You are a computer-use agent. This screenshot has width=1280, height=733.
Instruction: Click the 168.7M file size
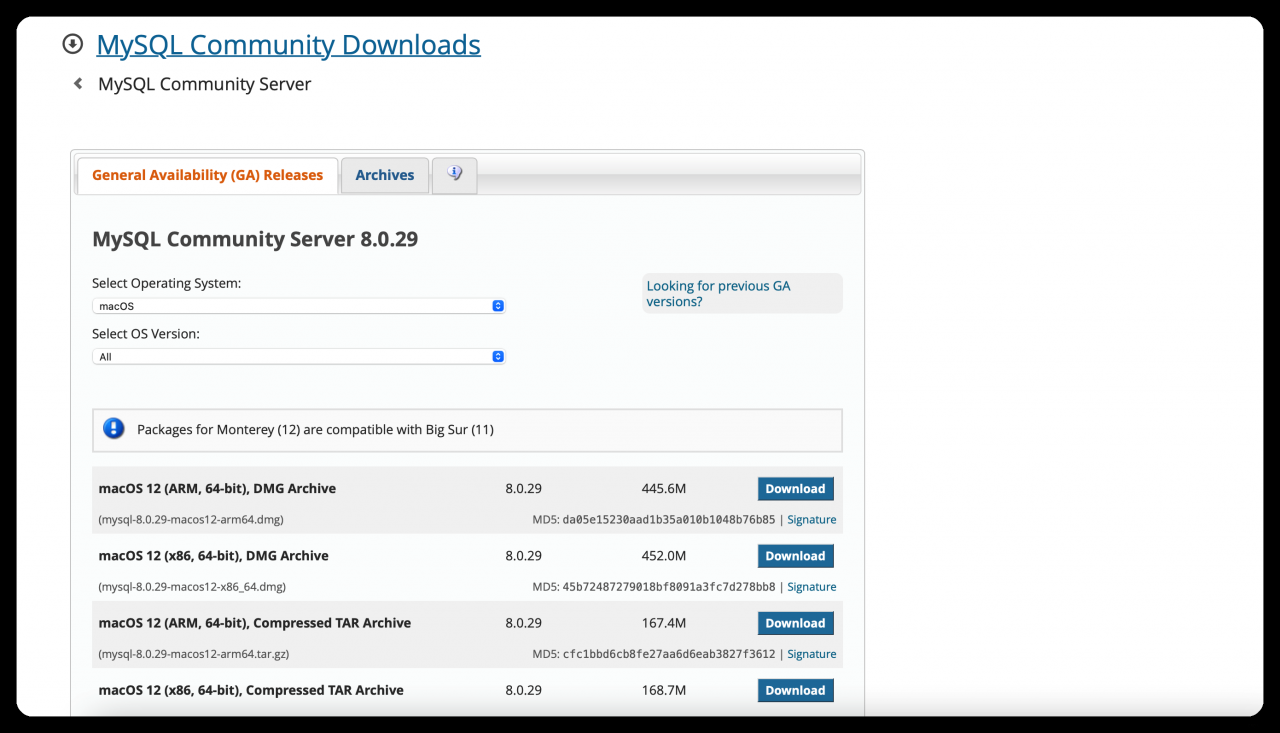point(664,690)
